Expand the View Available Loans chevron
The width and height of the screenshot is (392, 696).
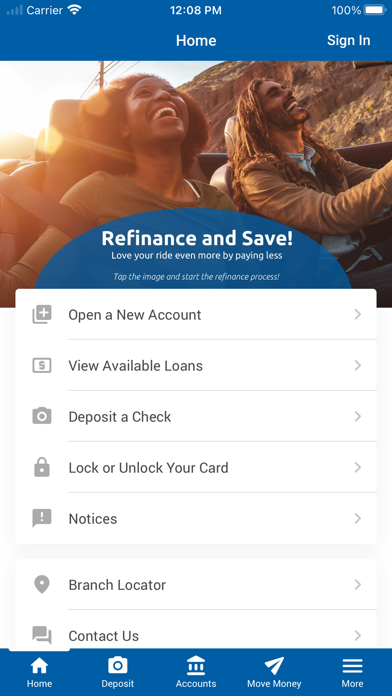[358, 366]
